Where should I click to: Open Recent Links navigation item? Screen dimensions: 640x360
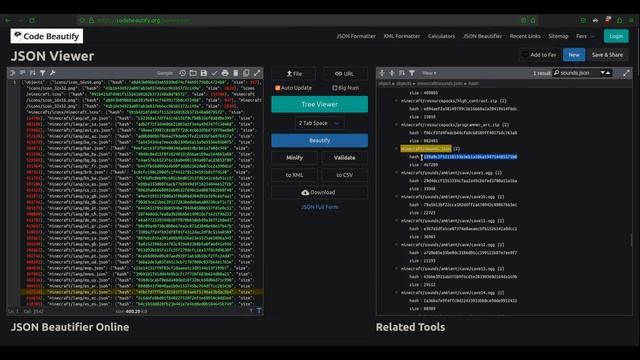coord(525,36)
